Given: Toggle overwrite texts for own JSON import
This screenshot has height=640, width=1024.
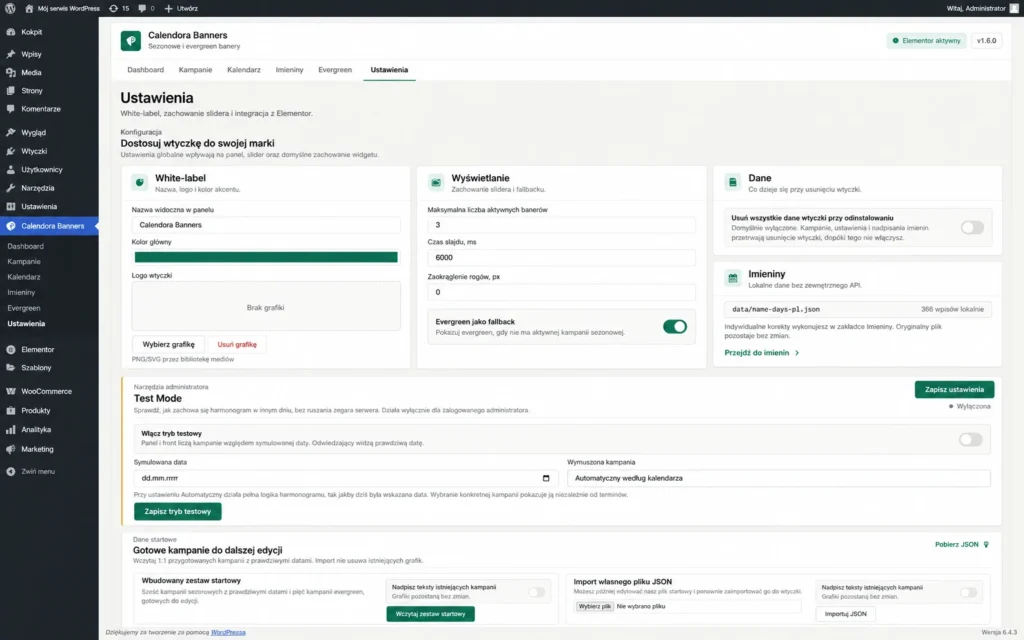Looking at the screenshot, I should pyautogui.click(x=968, y=592).
